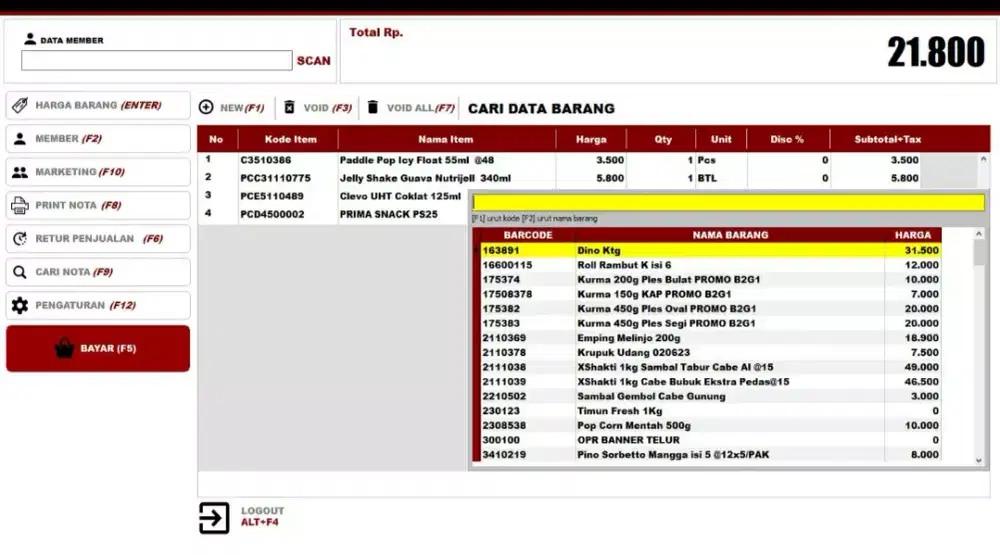
Task: Open Harga Barang (ENTER) menu
Action: [x=98, y=105]
